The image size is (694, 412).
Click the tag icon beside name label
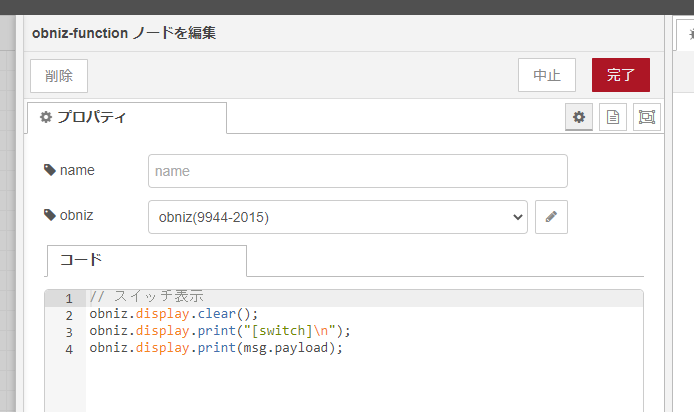[50, 170]
